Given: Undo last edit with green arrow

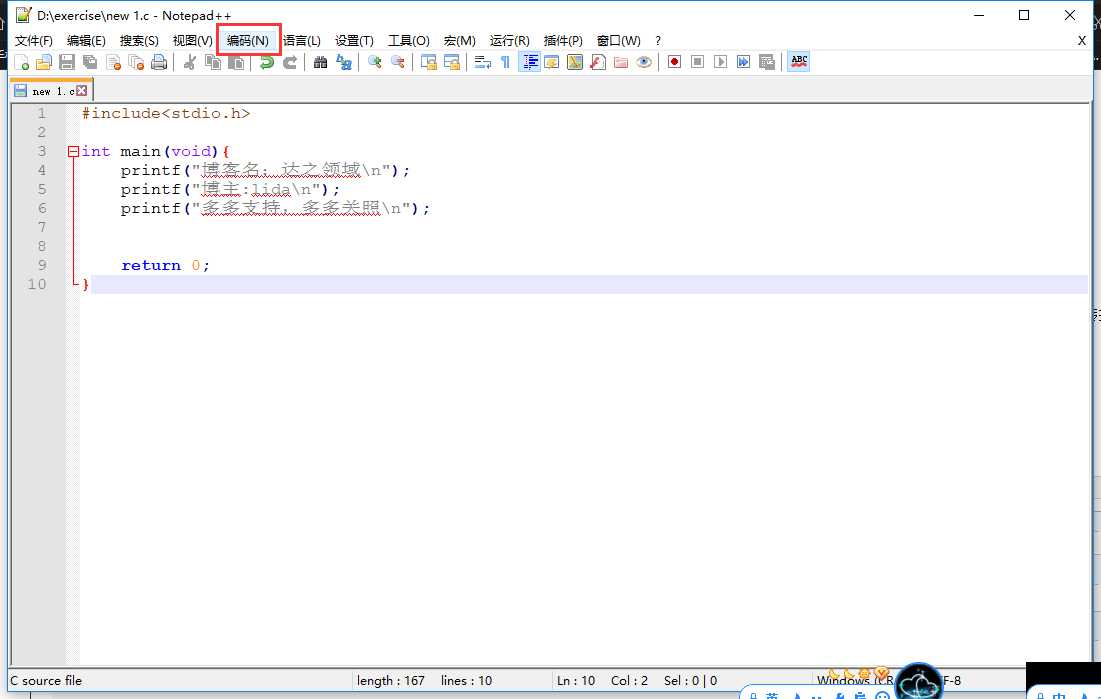Looking at the screenshot, I should pos(267,63).
